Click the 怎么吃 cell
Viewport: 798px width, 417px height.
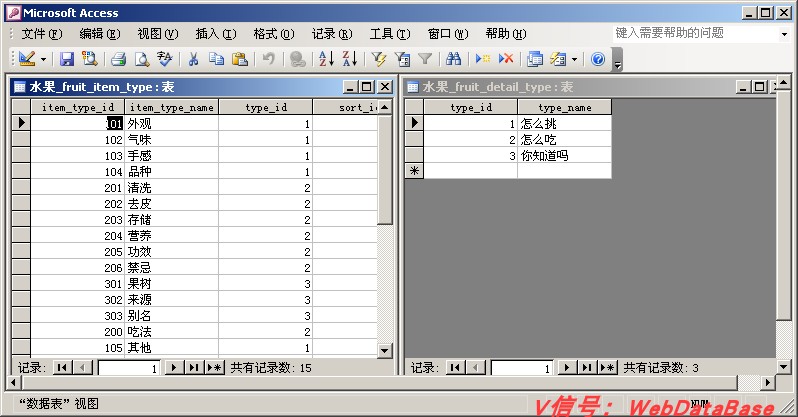(564, 140)
